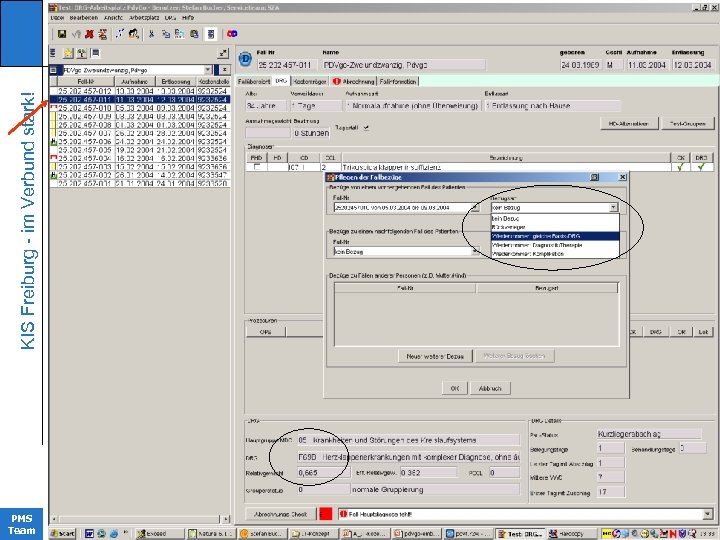Toggle the Tagesfall checkbox
The height and width of the screenshot is (540, 720).
click(366, 128)
